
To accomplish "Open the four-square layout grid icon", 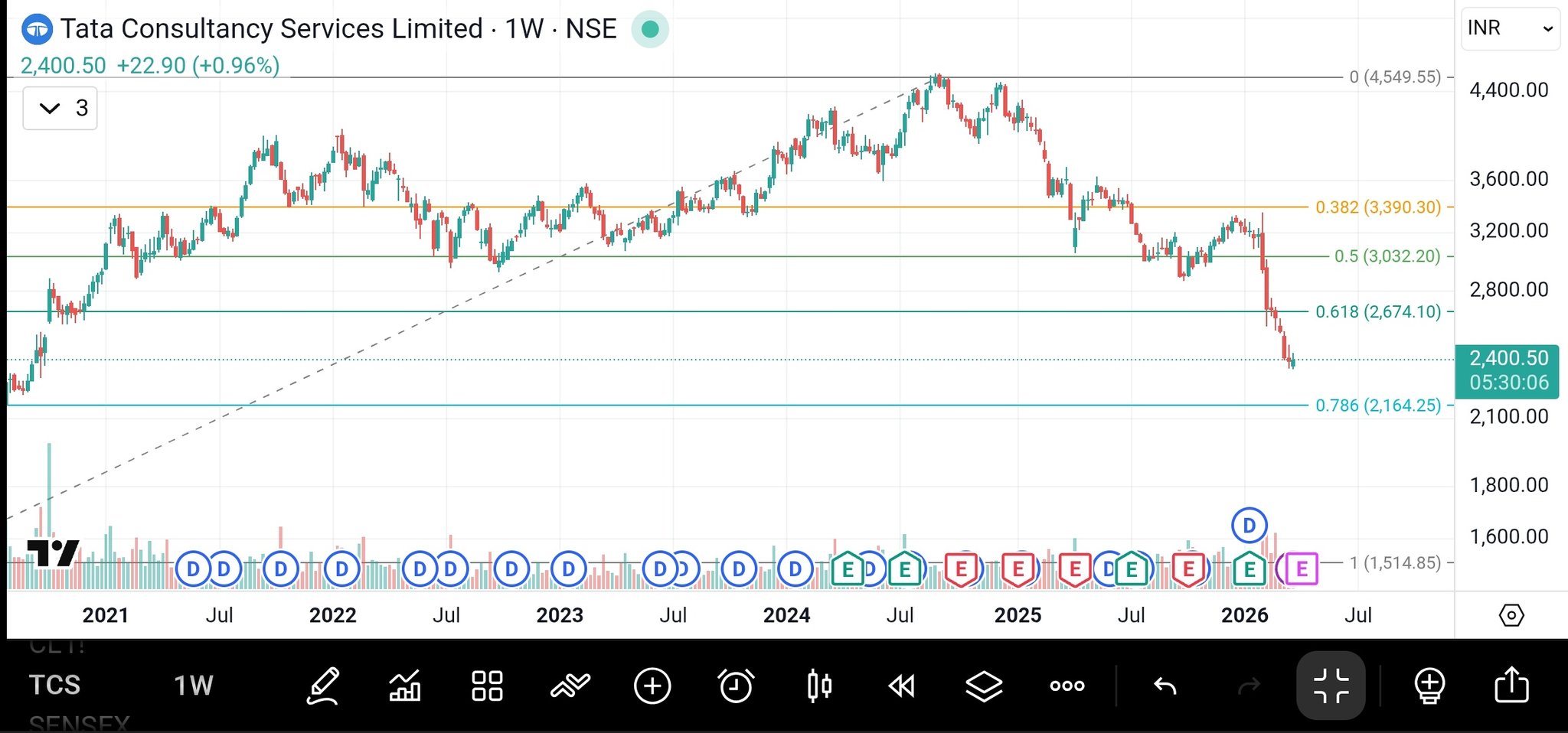I will pos(487,686).
